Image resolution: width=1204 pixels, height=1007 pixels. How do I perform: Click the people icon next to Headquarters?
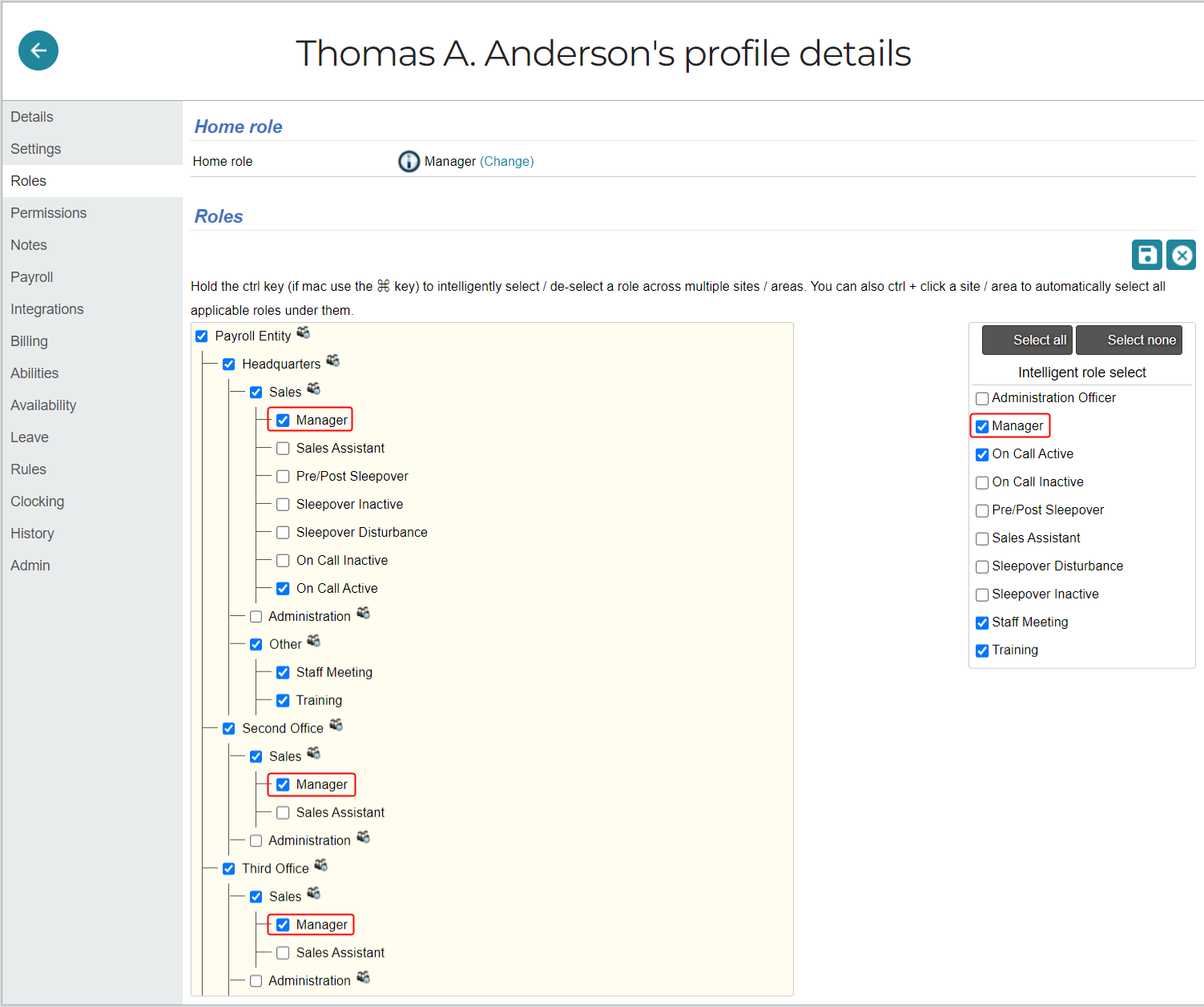tap(332, 360)
